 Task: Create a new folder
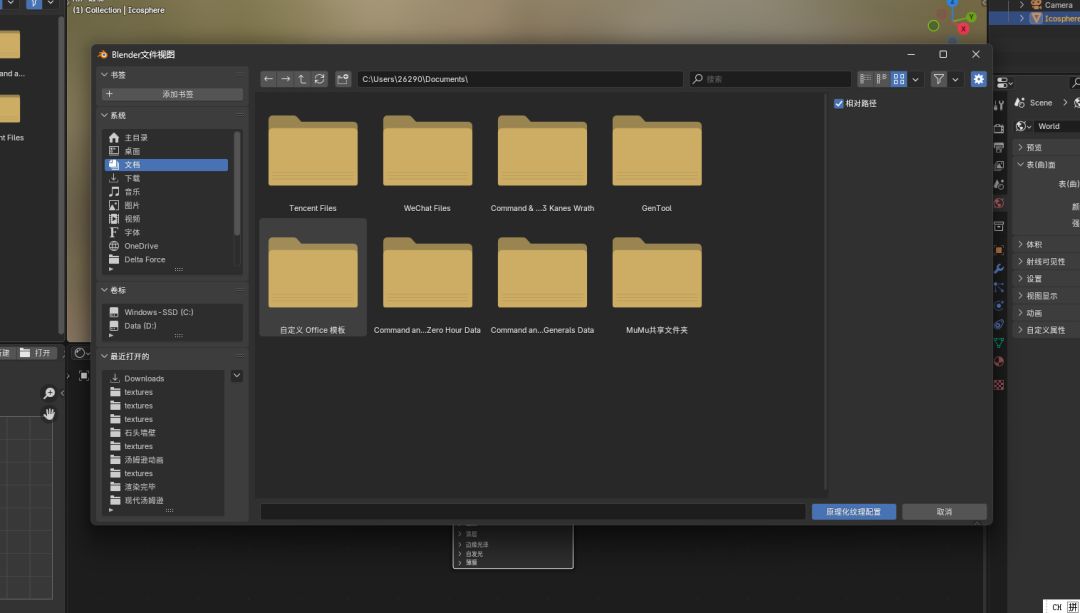click(x=343, y=79)
